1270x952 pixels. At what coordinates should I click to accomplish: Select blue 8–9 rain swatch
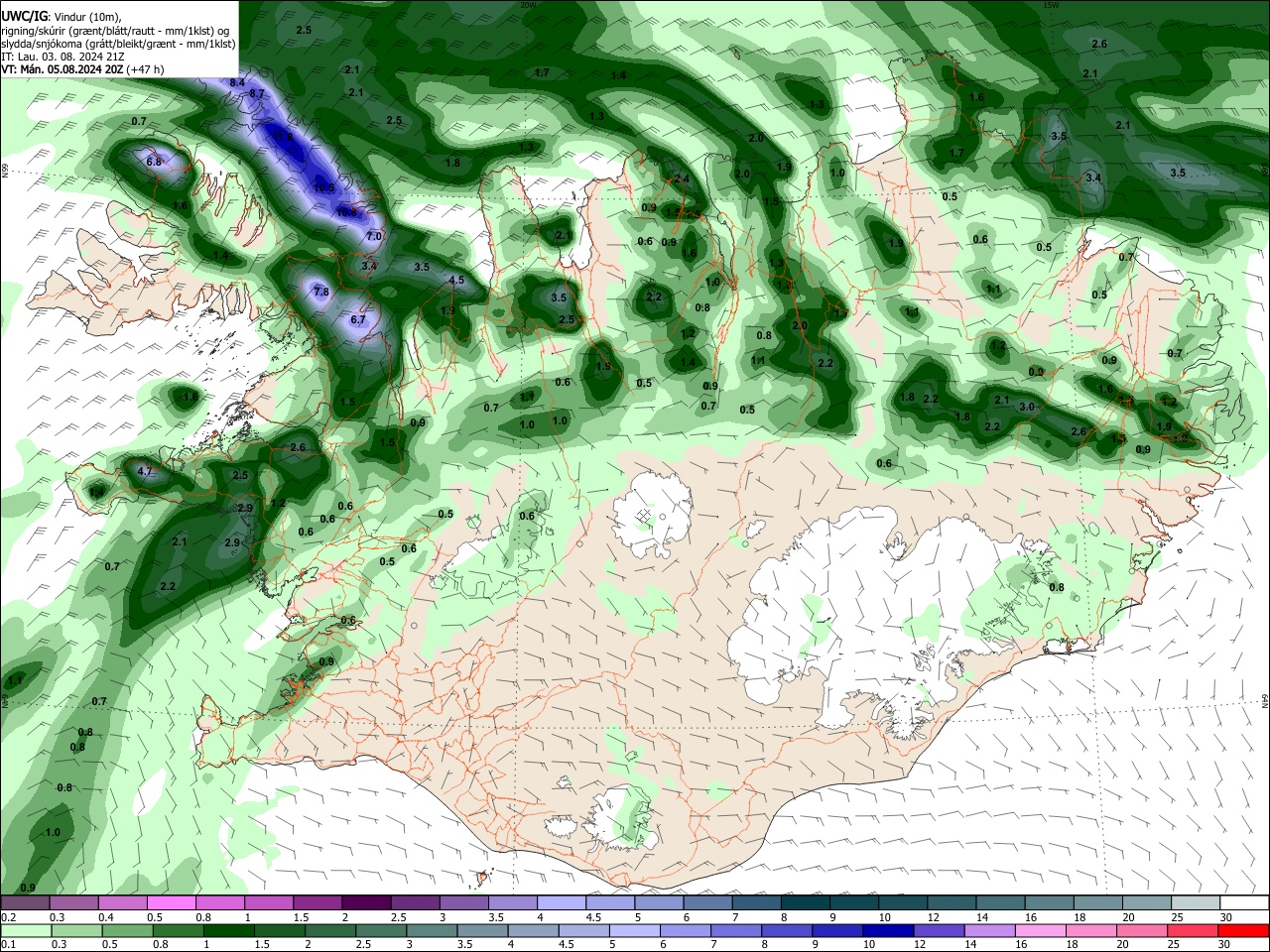coord(787,930)
